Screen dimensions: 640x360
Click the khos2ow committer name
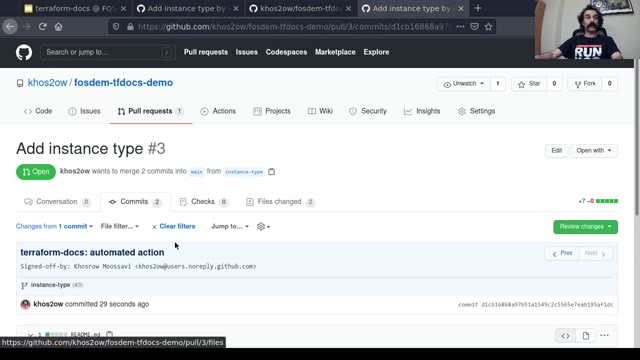[48, 304]
